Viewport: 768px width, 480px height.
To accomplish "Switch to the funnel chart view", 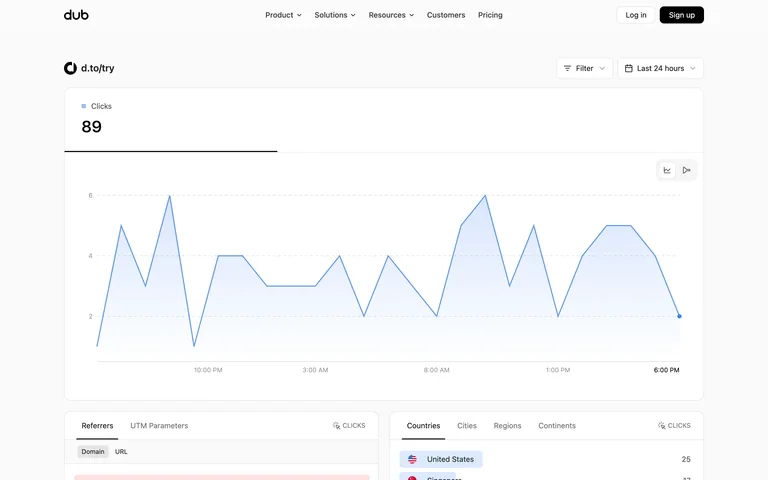I will pos(686,170).
